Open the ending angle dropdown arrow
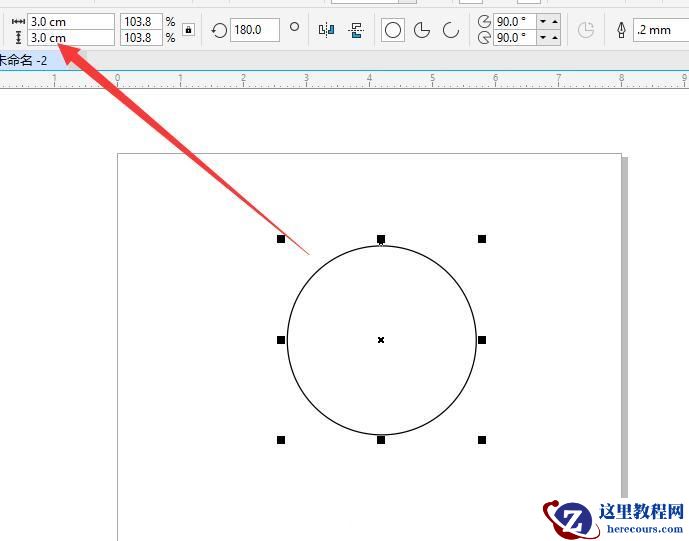 543,38
